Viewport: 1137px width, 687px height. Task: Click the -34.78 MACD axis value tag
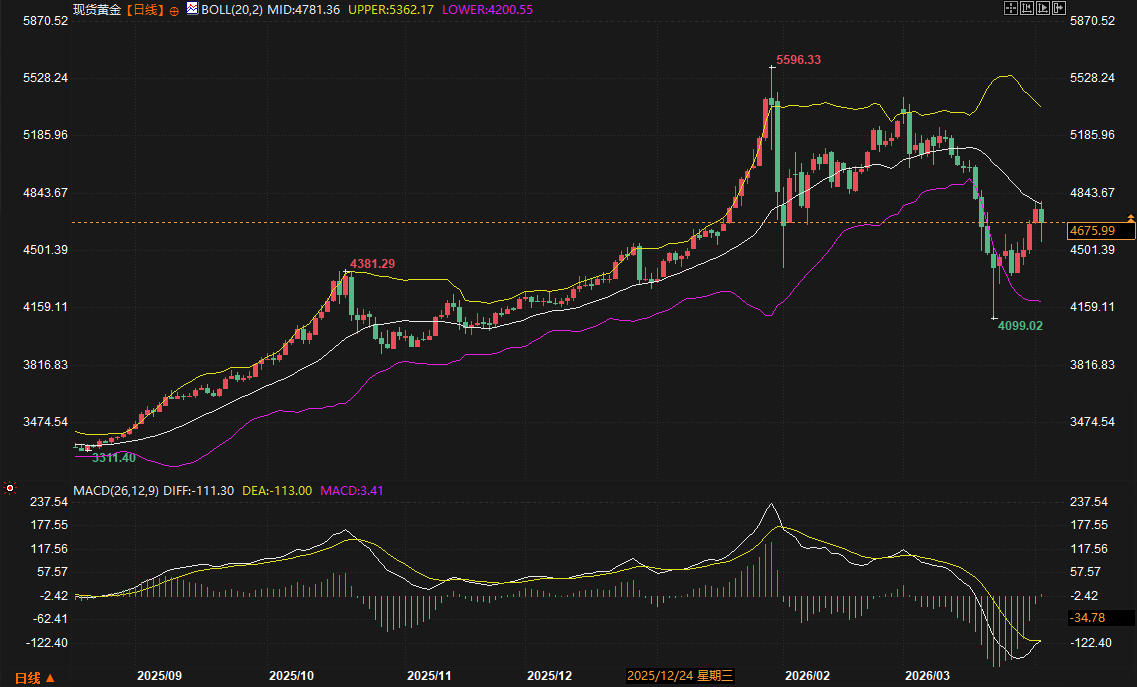pyautogui.click(x=1101, y=618)
